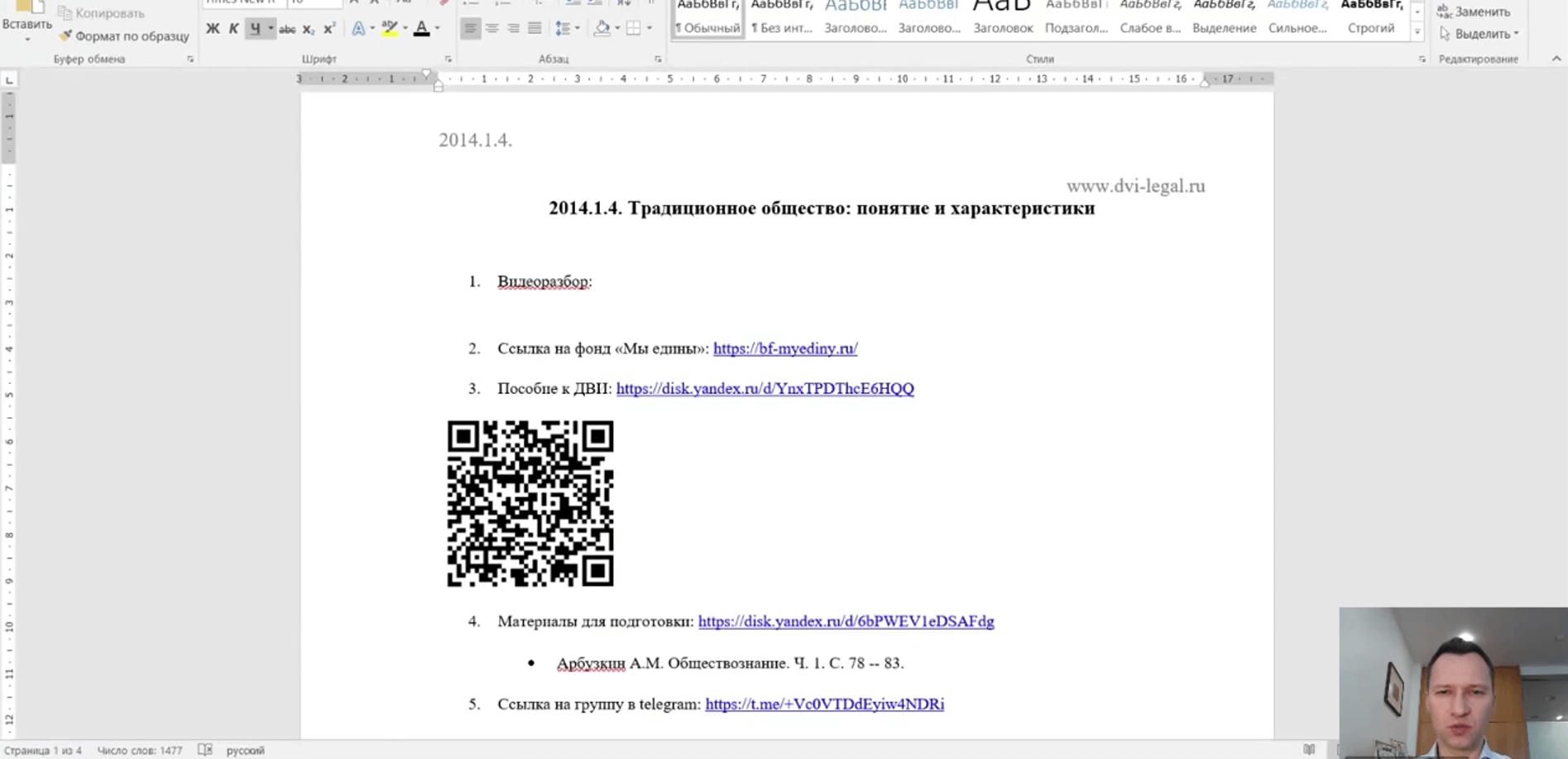Toggle superscript formatting
The image size is (1568, 759).
pos(329,29)
